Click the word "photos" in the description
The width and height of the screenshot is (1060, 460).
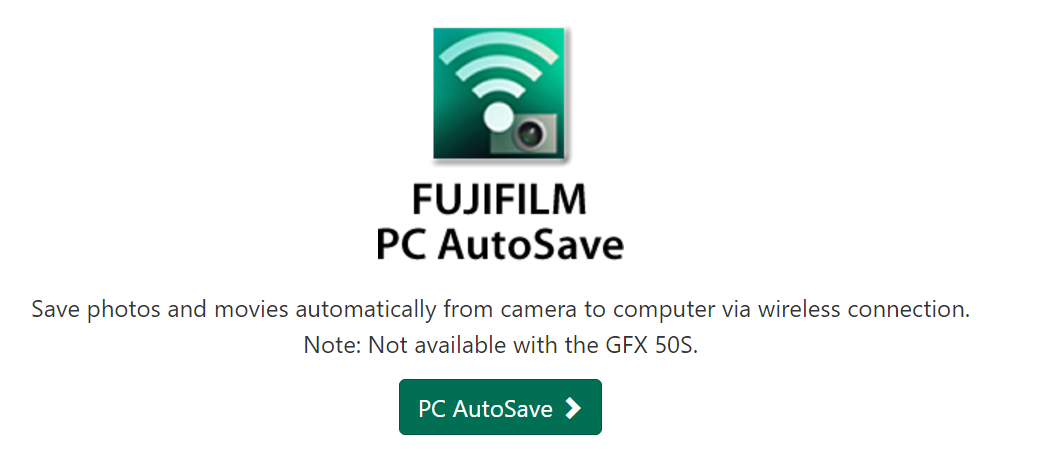pos(120,310)
